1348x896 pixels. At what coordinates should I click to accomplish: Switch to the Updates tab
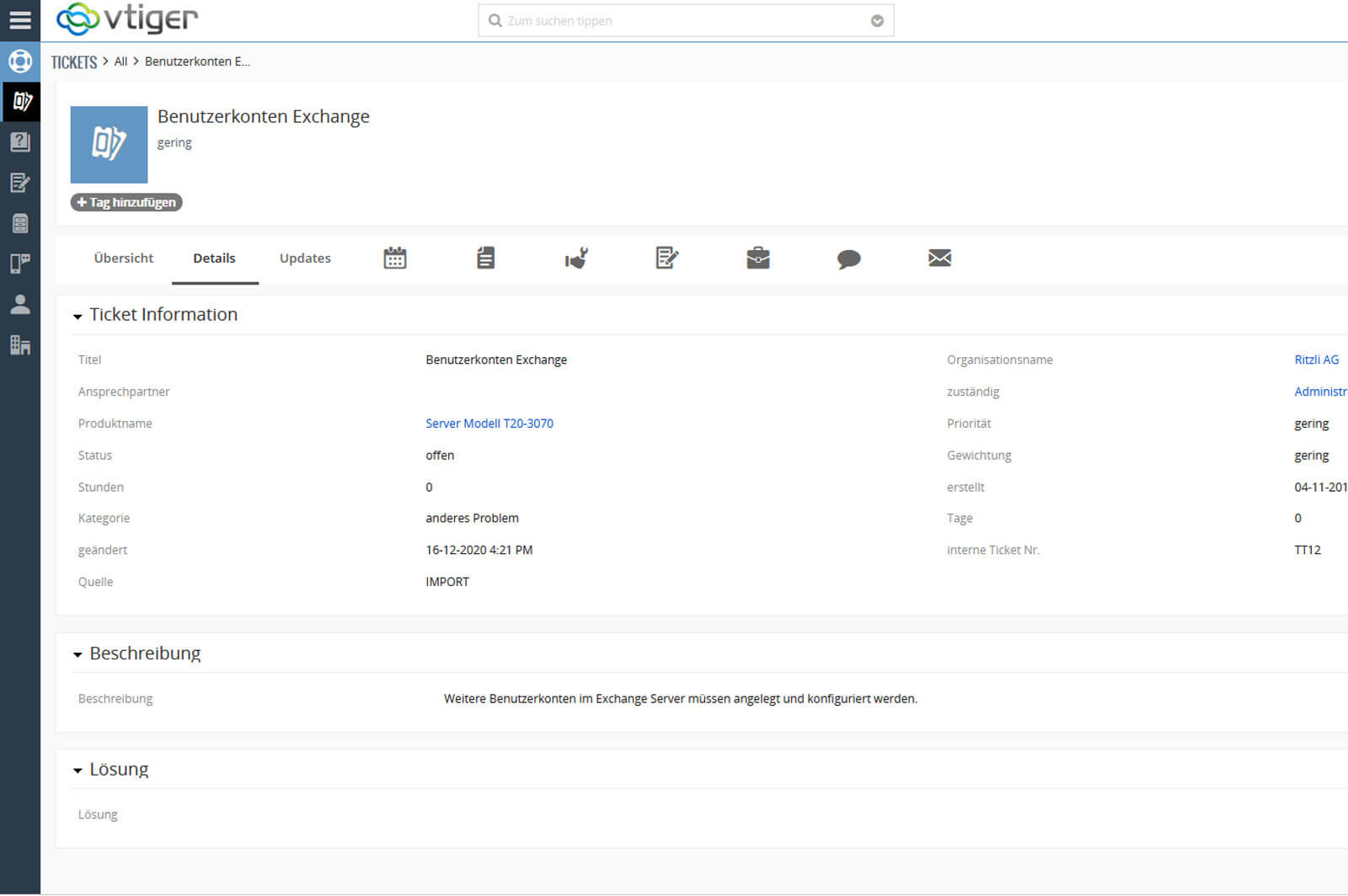pos(304,258)
